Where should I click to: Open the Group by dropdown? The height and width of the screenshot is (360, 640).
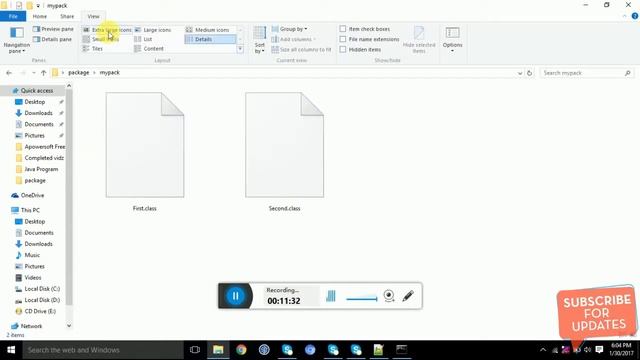290,29
